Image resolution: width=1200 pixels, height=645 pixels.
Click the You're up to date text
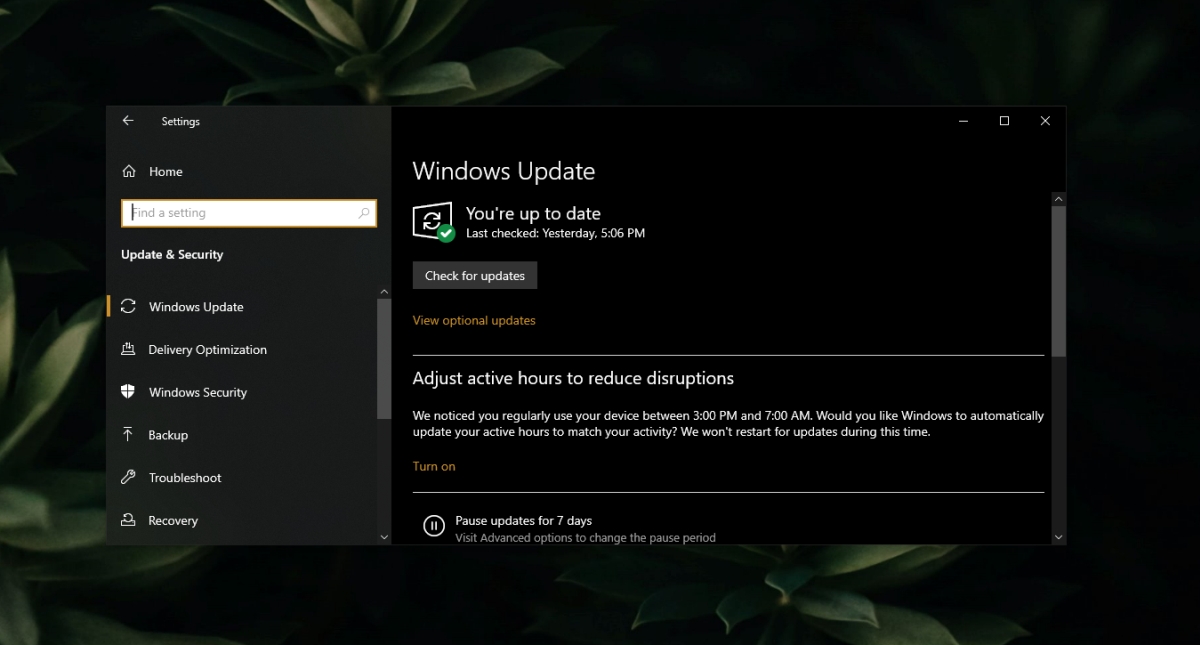(533, 213)
